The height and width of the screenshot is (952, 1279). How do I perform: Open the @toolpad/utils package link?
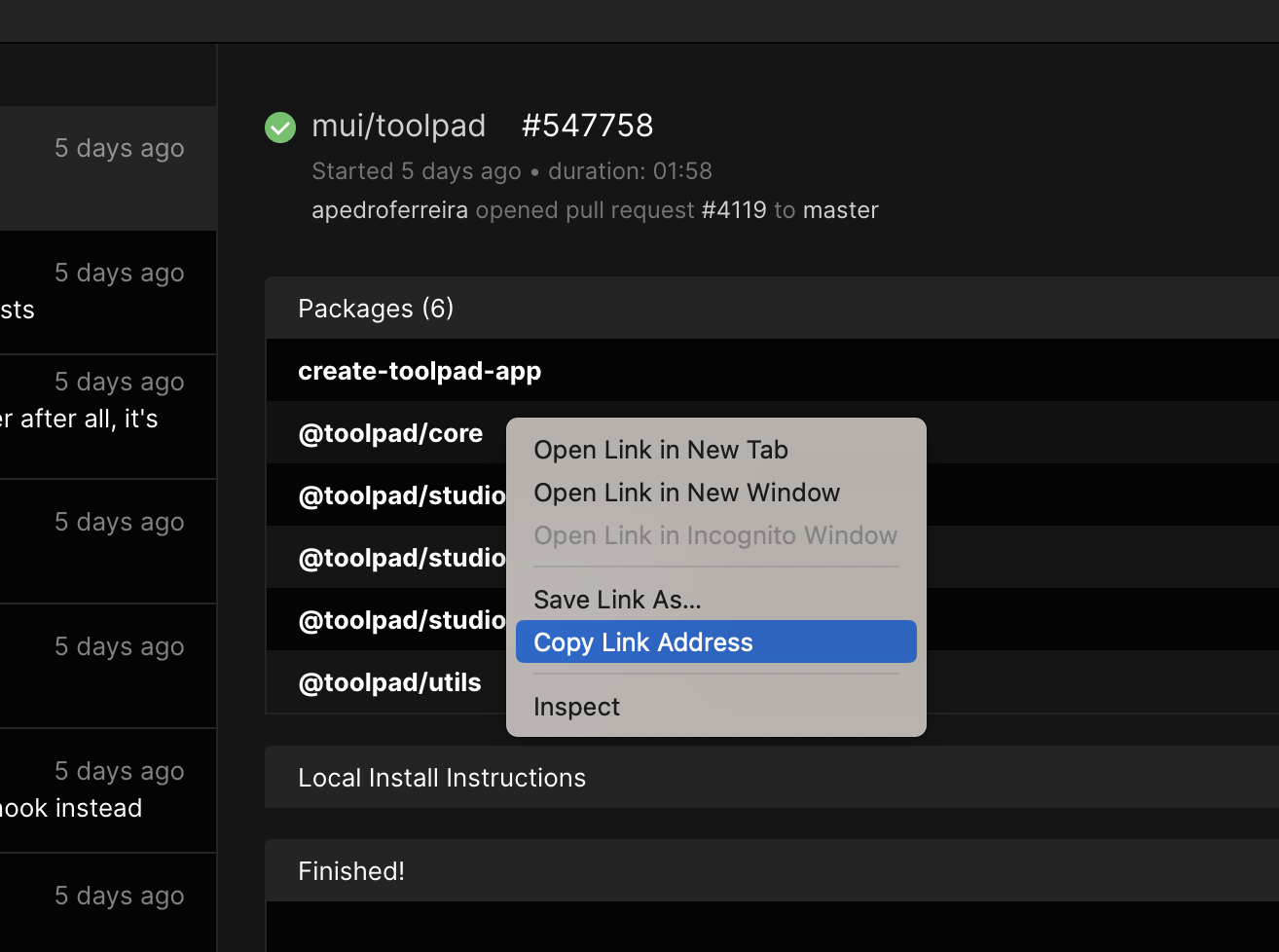389,682
